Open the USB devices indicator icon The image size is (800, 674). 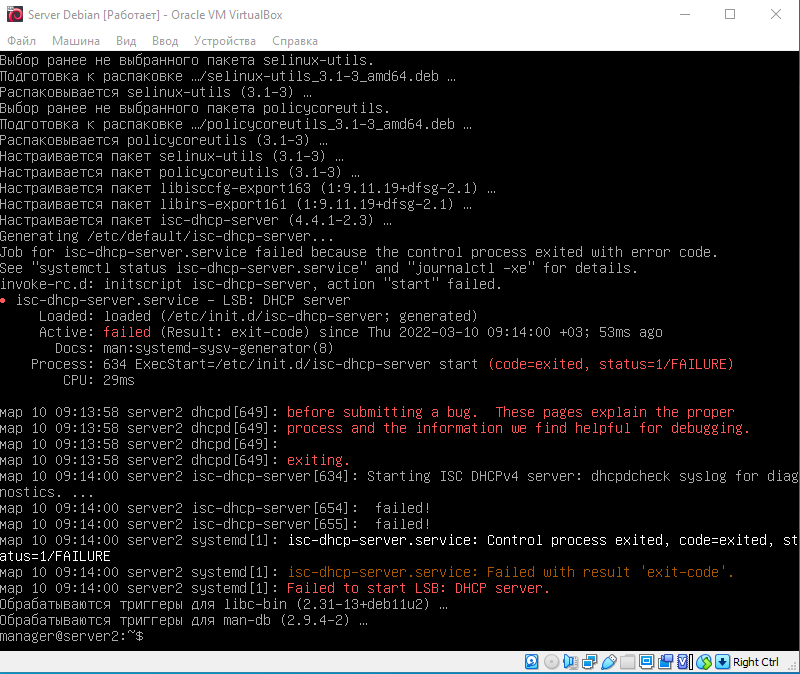(608, 662)
